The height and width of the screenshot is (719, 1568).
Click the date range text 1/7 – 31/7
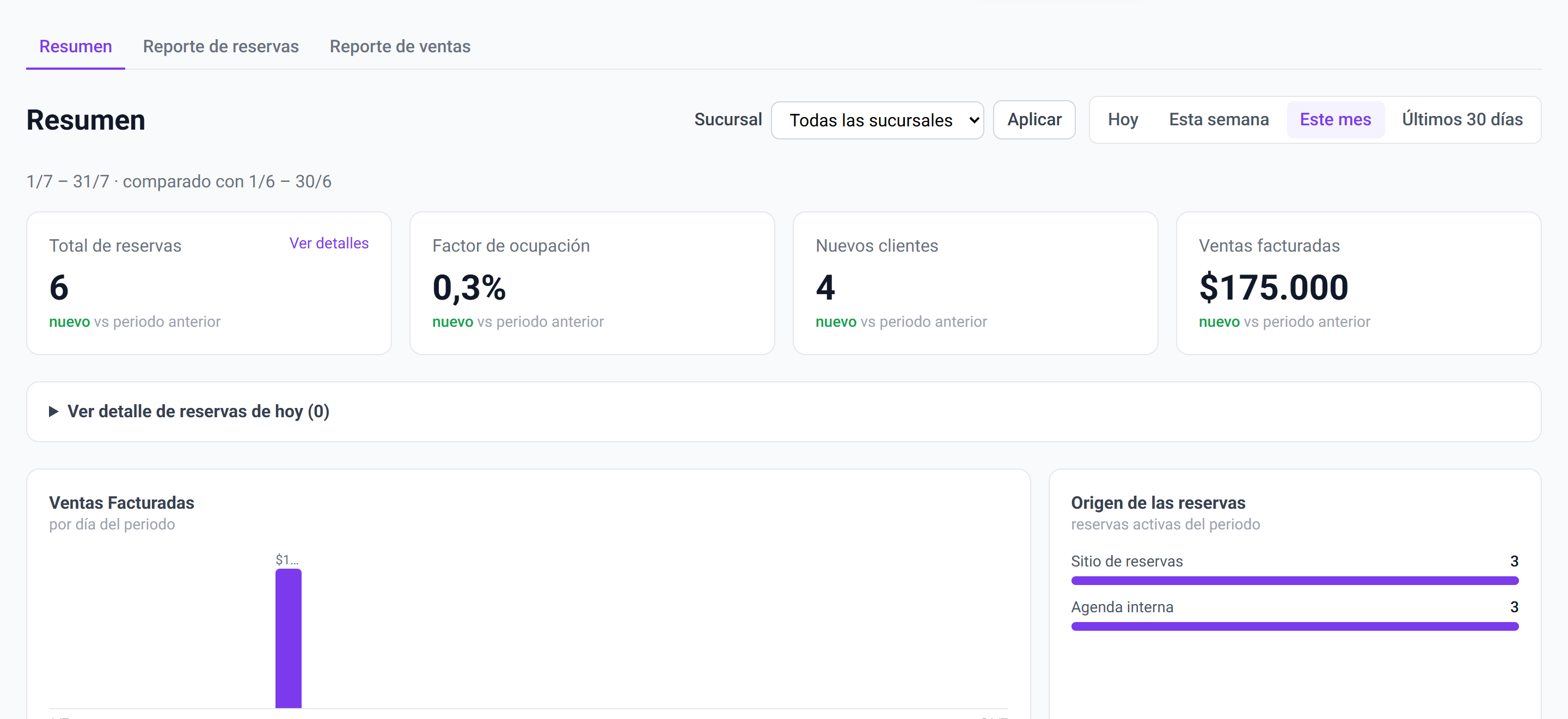point(68,181)
